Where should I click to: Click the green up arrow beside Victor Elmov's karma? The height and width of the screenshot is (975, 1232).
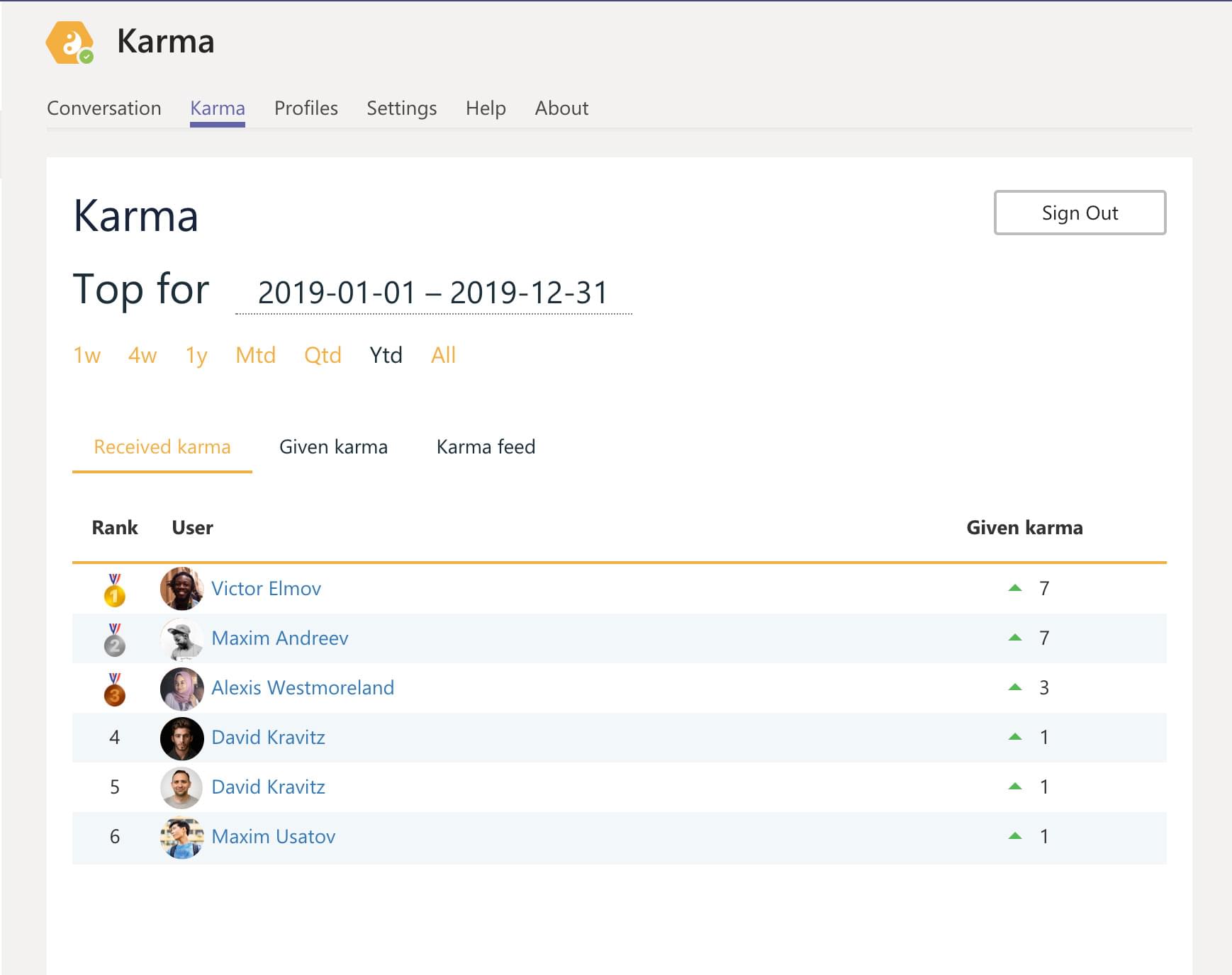[x=1016, y=587]
